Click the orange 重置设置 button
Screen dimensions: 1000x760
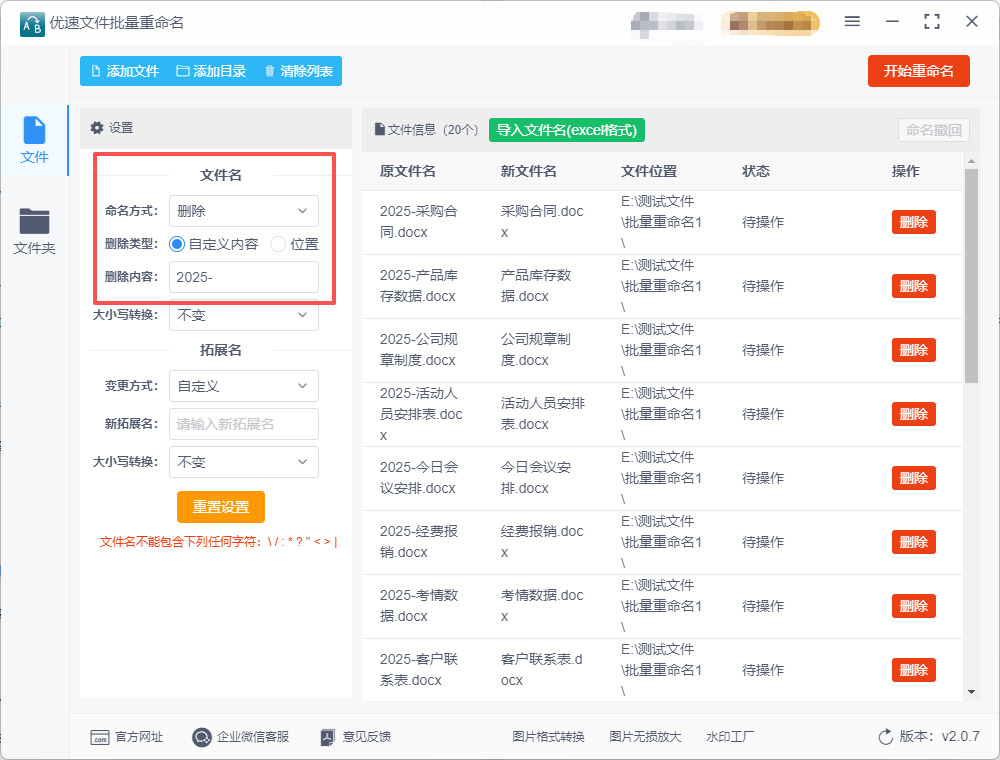tap(221, 507)
